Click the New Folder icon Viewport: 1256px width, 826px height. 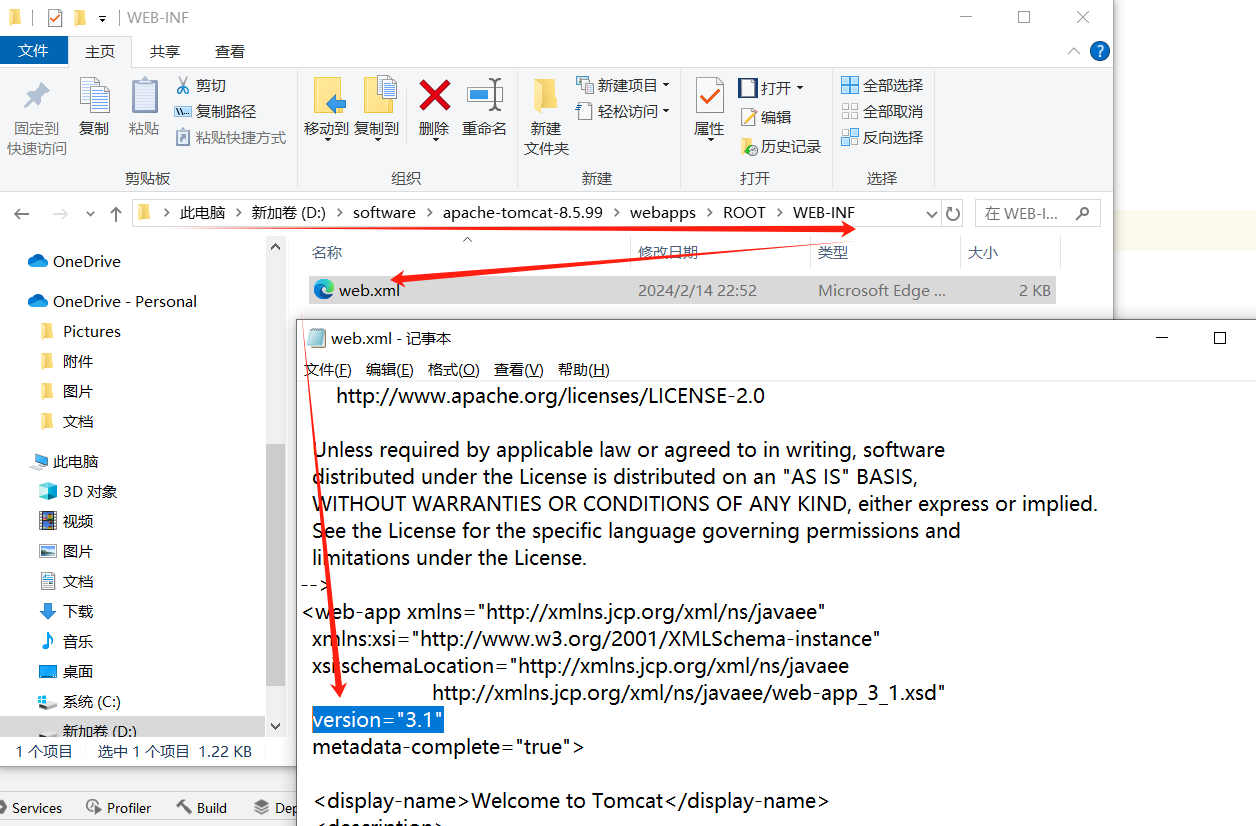(546, 96)
